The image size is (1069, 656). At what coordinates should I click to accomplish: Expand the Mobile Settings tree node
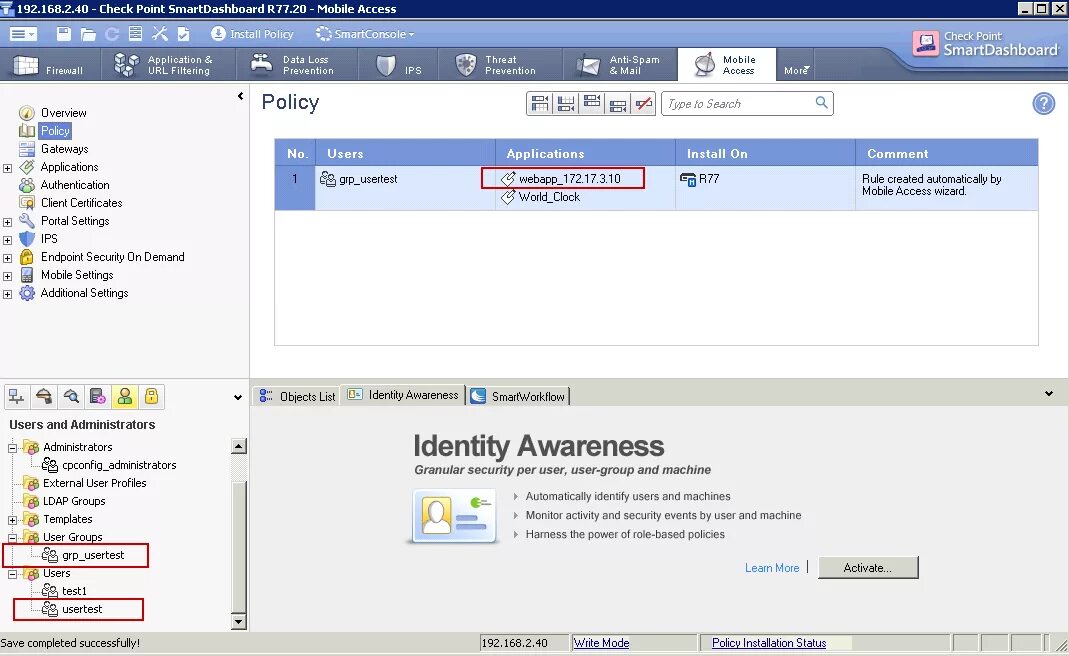point(7,276)
